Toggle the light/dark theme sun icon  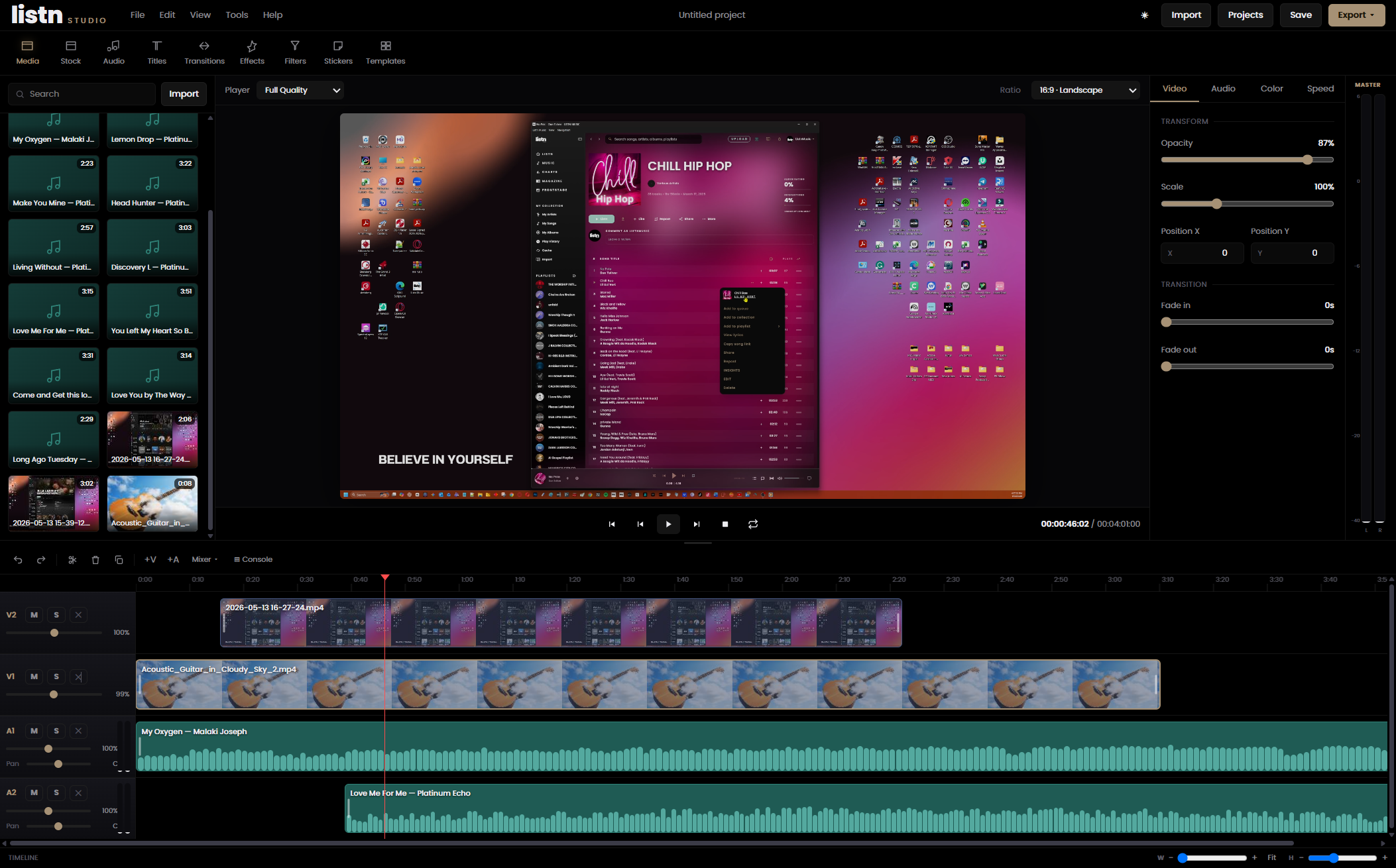pyautogui.click(x=1144, y=15)
